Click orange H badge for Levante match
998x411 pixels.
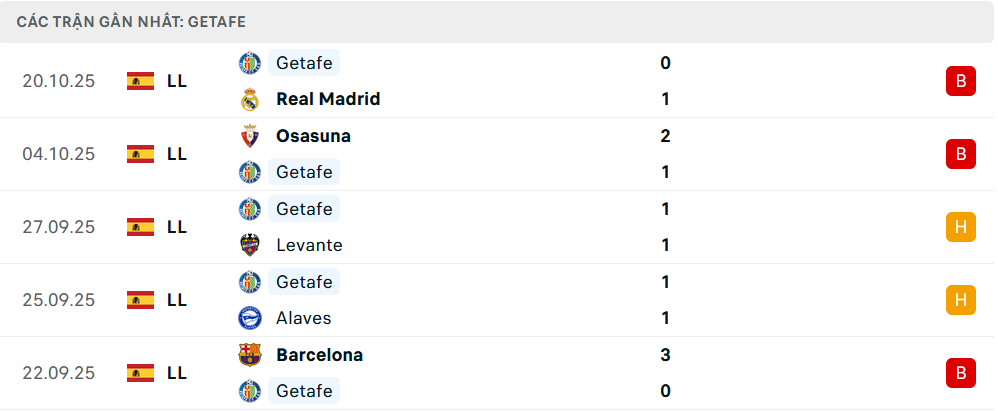960,227
